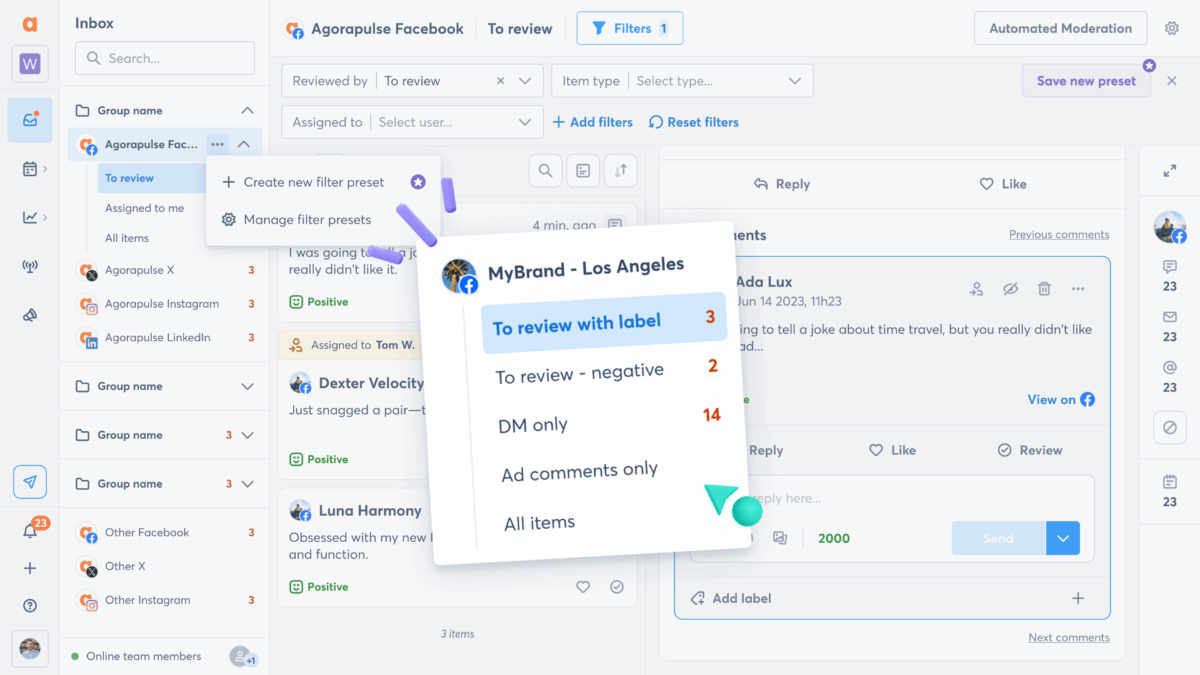Select Manage filter presets menu item

point(307,219)
